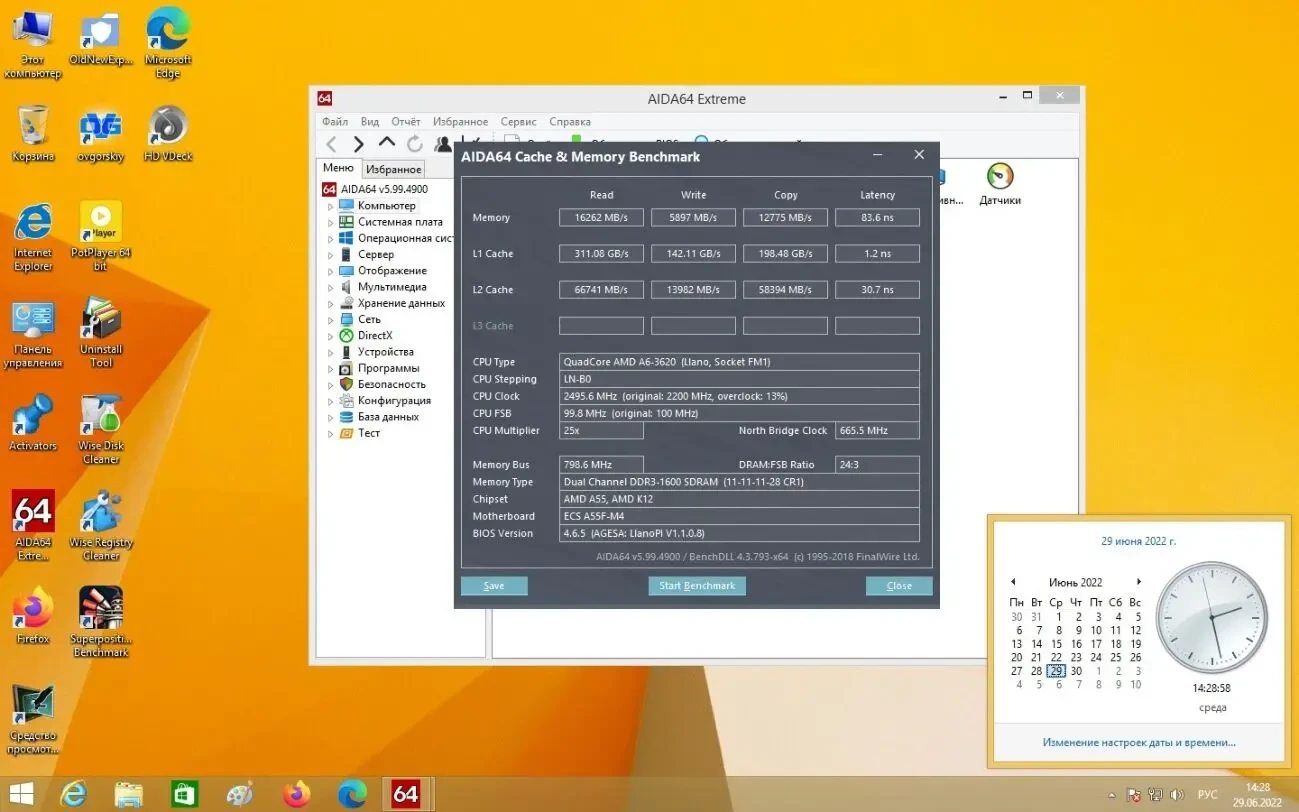The width and height of the screenshot is (1299, 812).
Task: Expand the Системная плата tree node
Action: [331, 222]
